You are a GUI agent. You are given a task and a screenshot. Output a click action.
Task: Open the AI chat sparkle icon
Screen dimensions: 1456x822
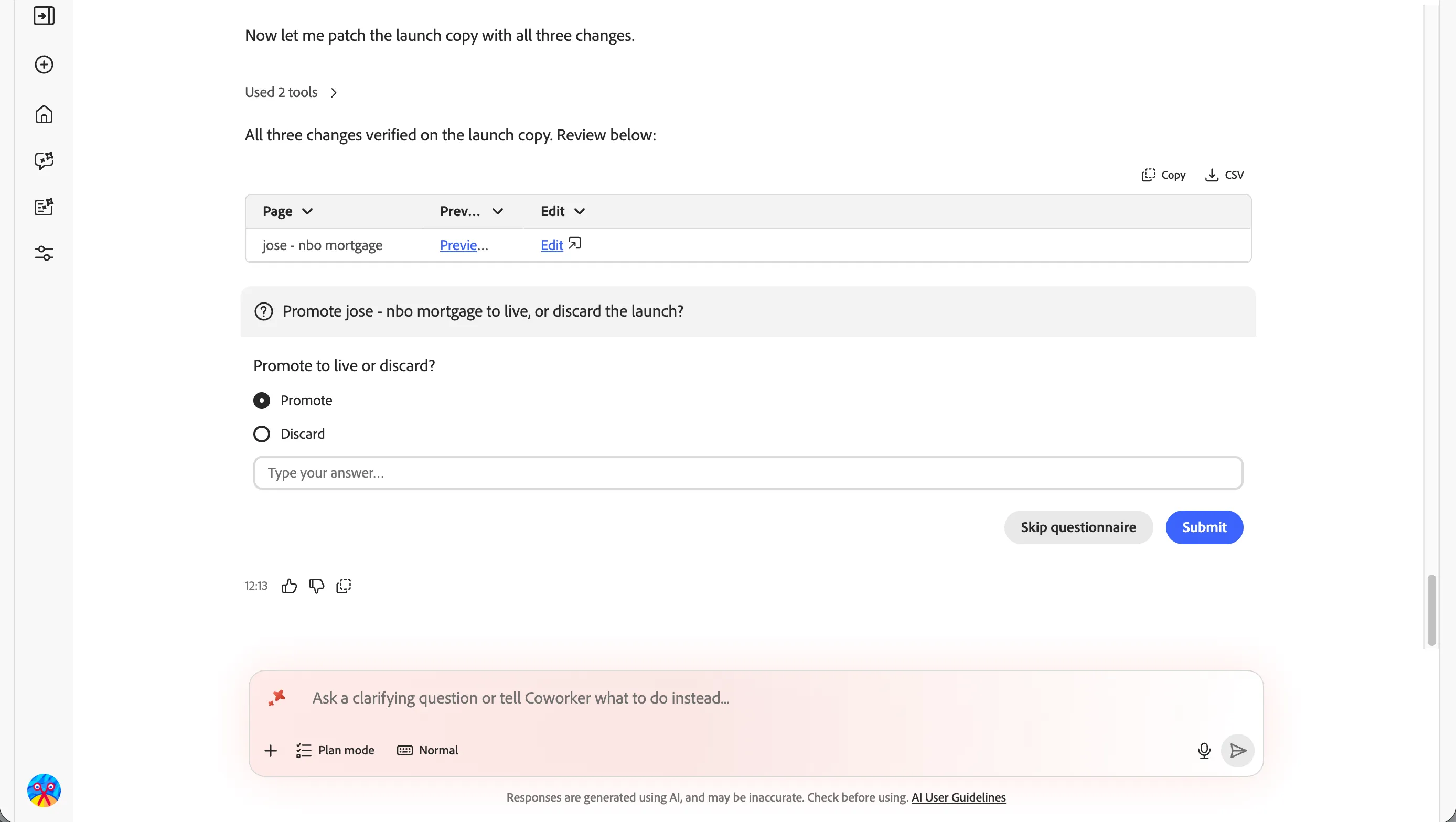point(44,160)
